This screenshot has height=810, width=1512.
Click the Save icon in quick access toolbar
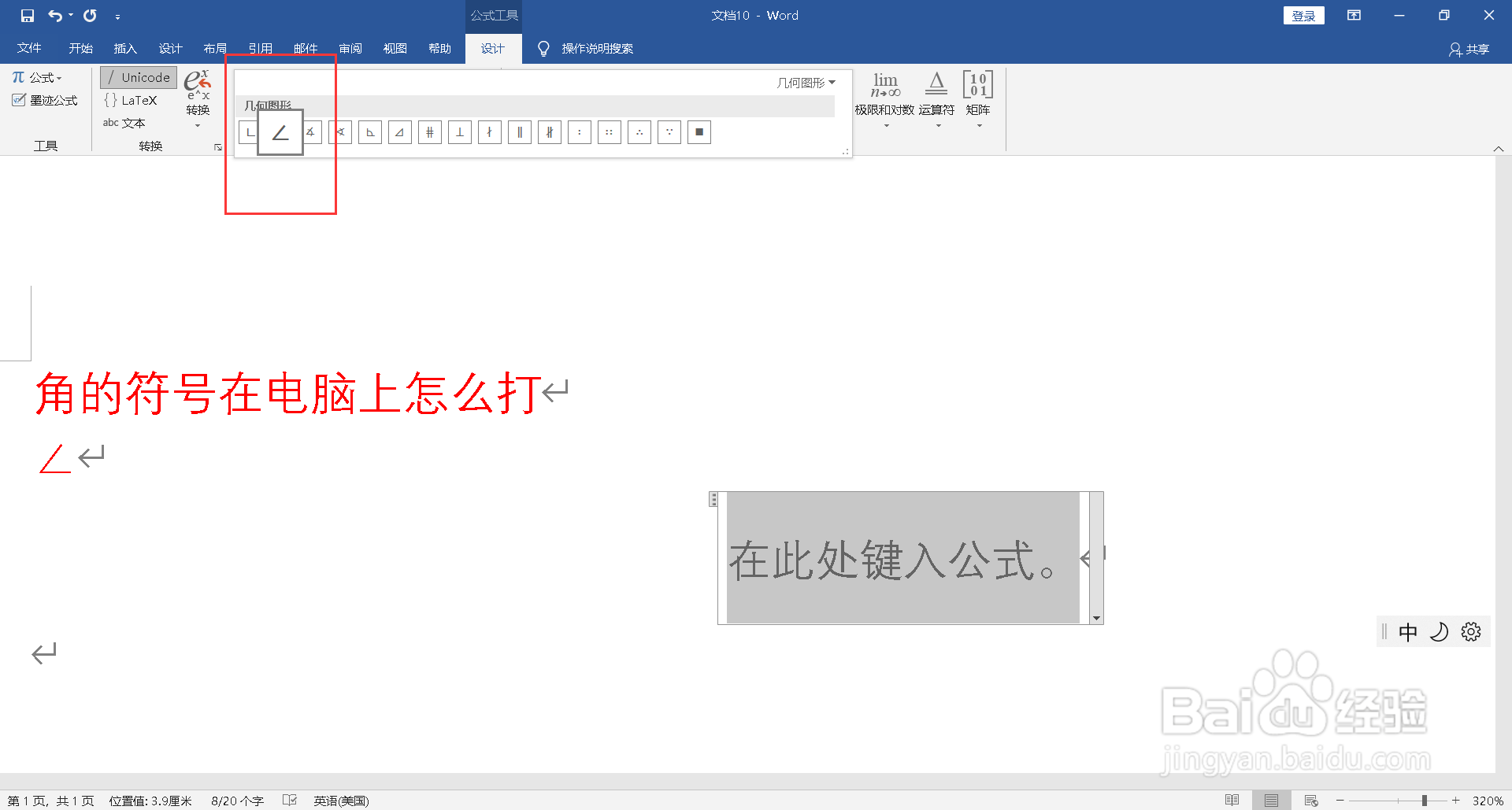coord(28,16)
